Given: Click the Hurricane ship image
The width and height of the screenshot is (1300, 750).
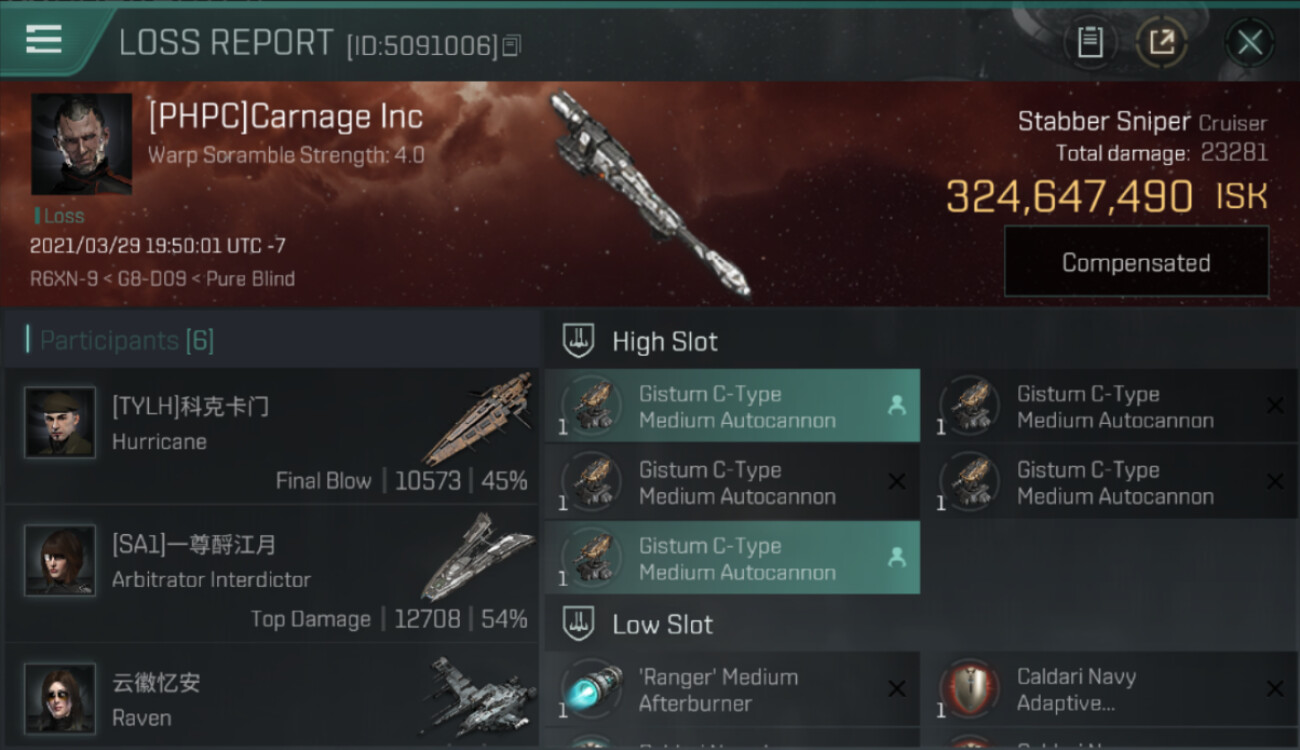Looking at the screenshot, I should (478, 418).
